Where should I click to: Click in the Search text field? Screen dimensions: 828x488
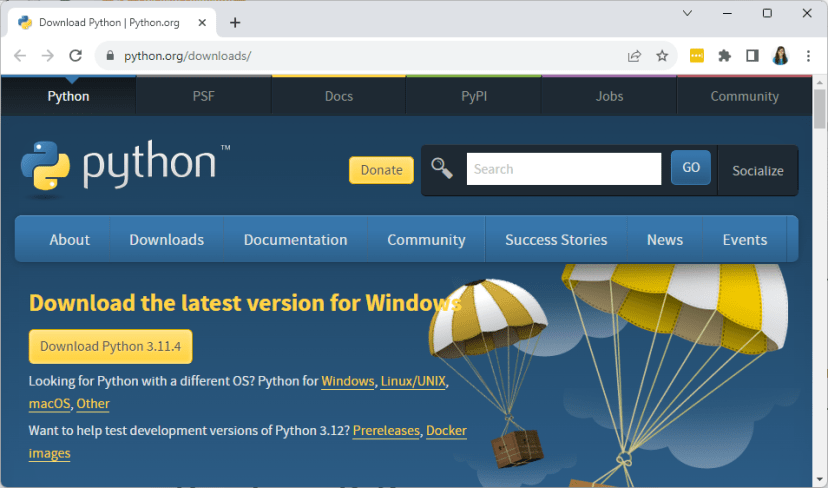pyautogui.click(x=564, y=169)
